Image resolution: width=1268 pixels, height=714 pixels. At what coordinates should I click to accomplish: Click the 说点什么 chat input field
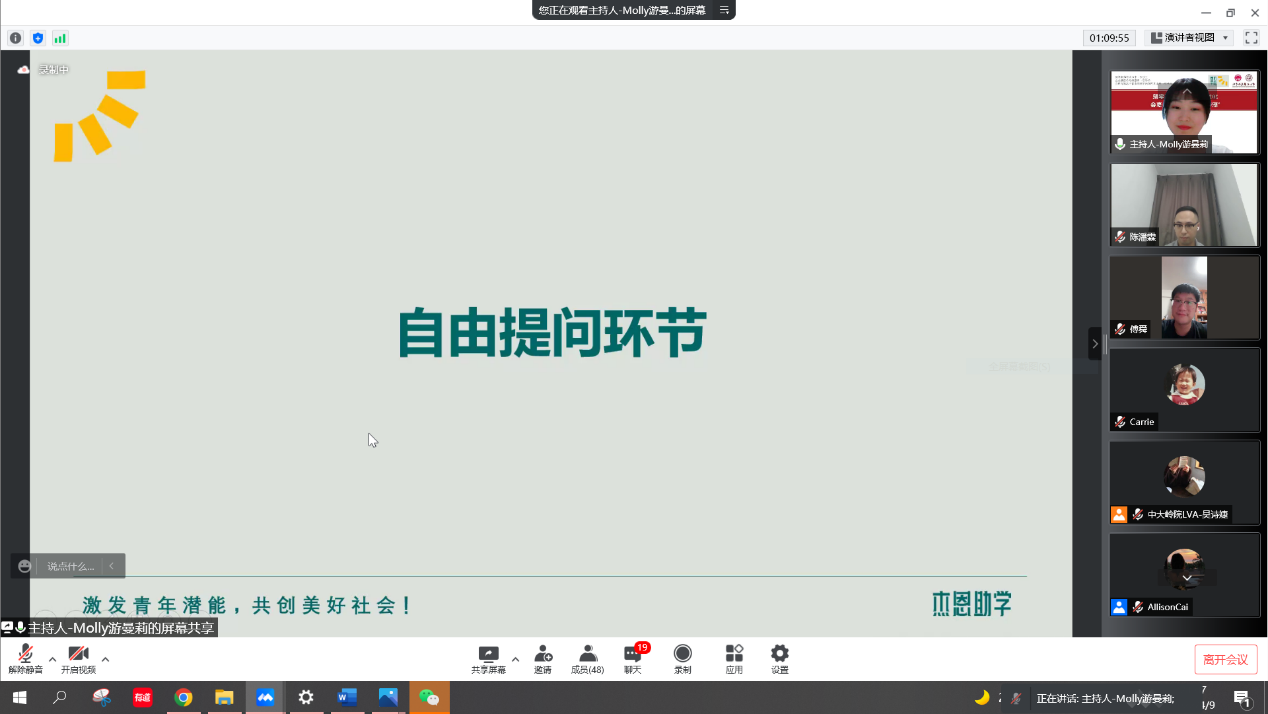click(70, 565)
